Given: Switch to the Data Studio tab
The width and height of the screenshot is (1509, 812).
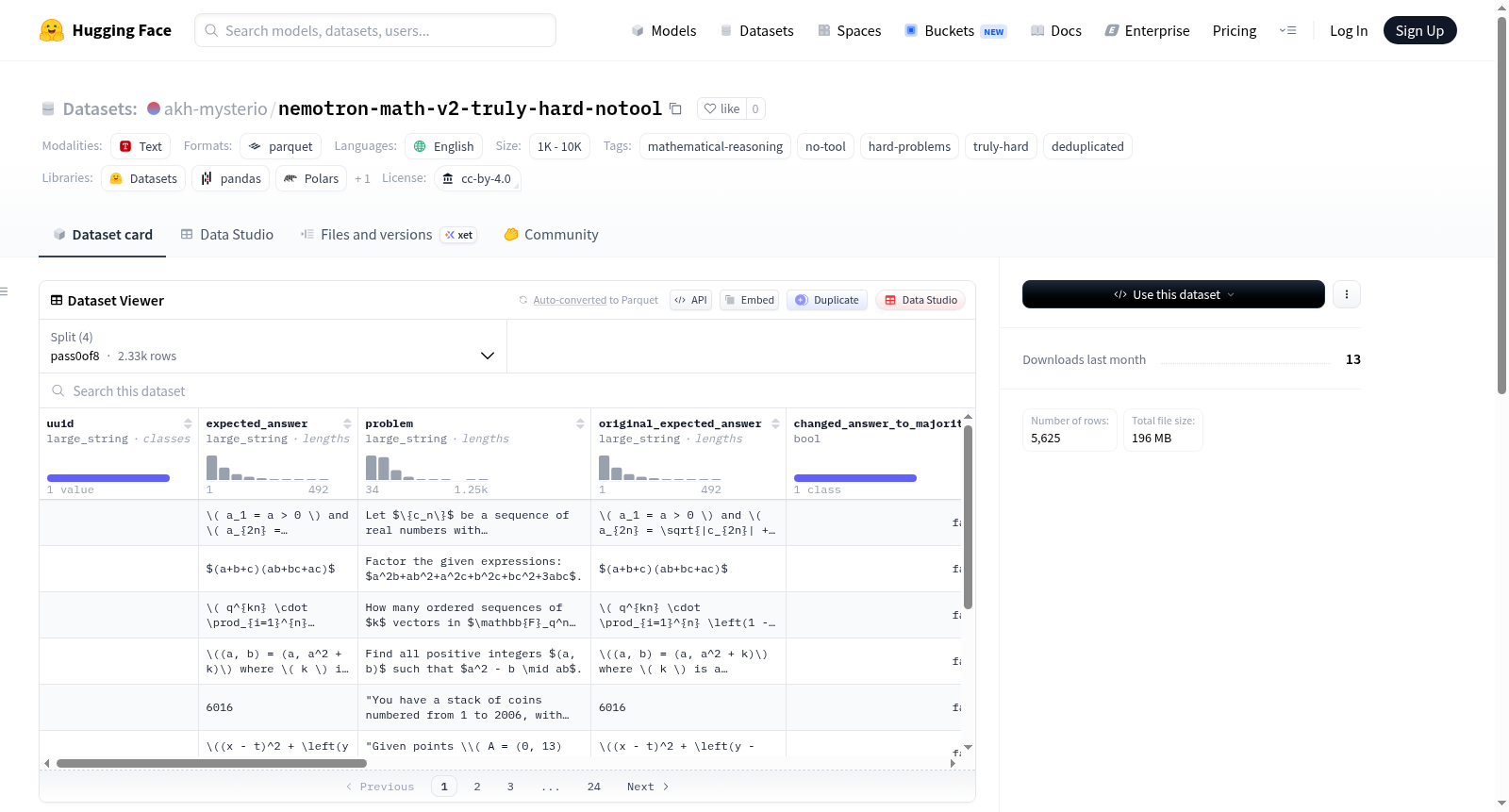Looking at the screenshot, I should point(226,235).
